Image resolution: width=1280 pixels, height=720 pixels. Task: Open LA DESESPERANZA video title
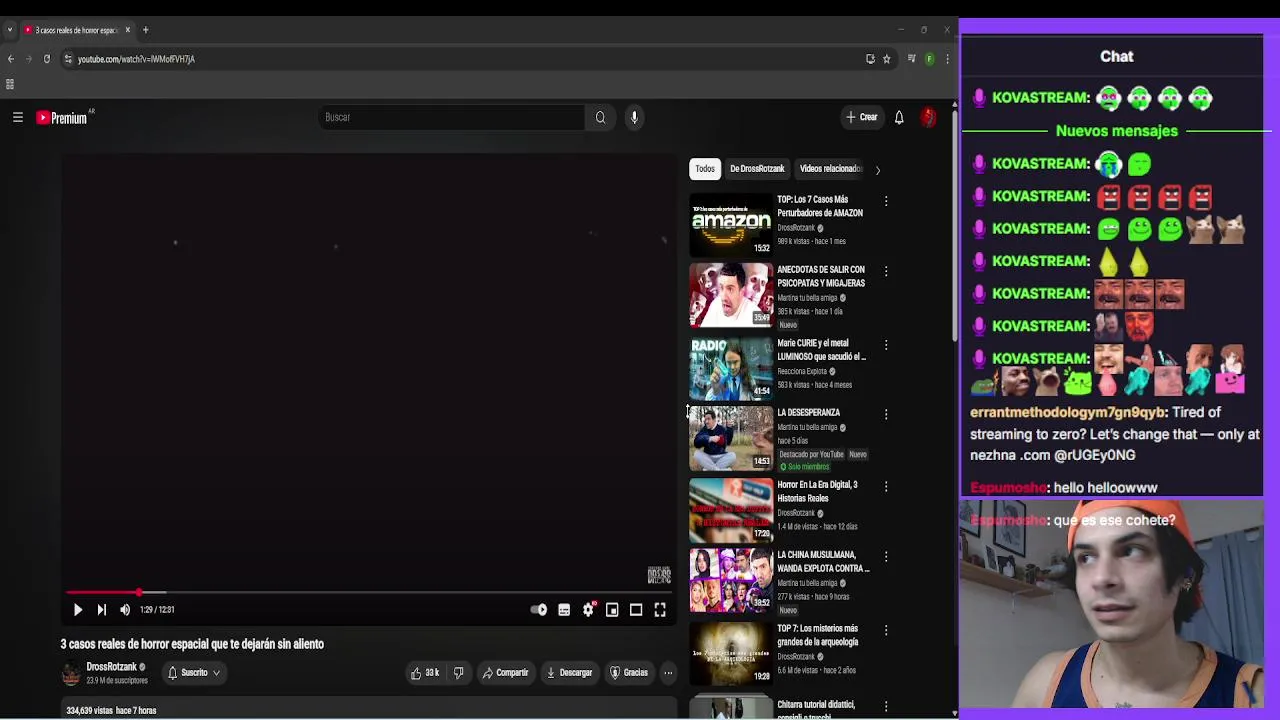(x=808, y=412)
